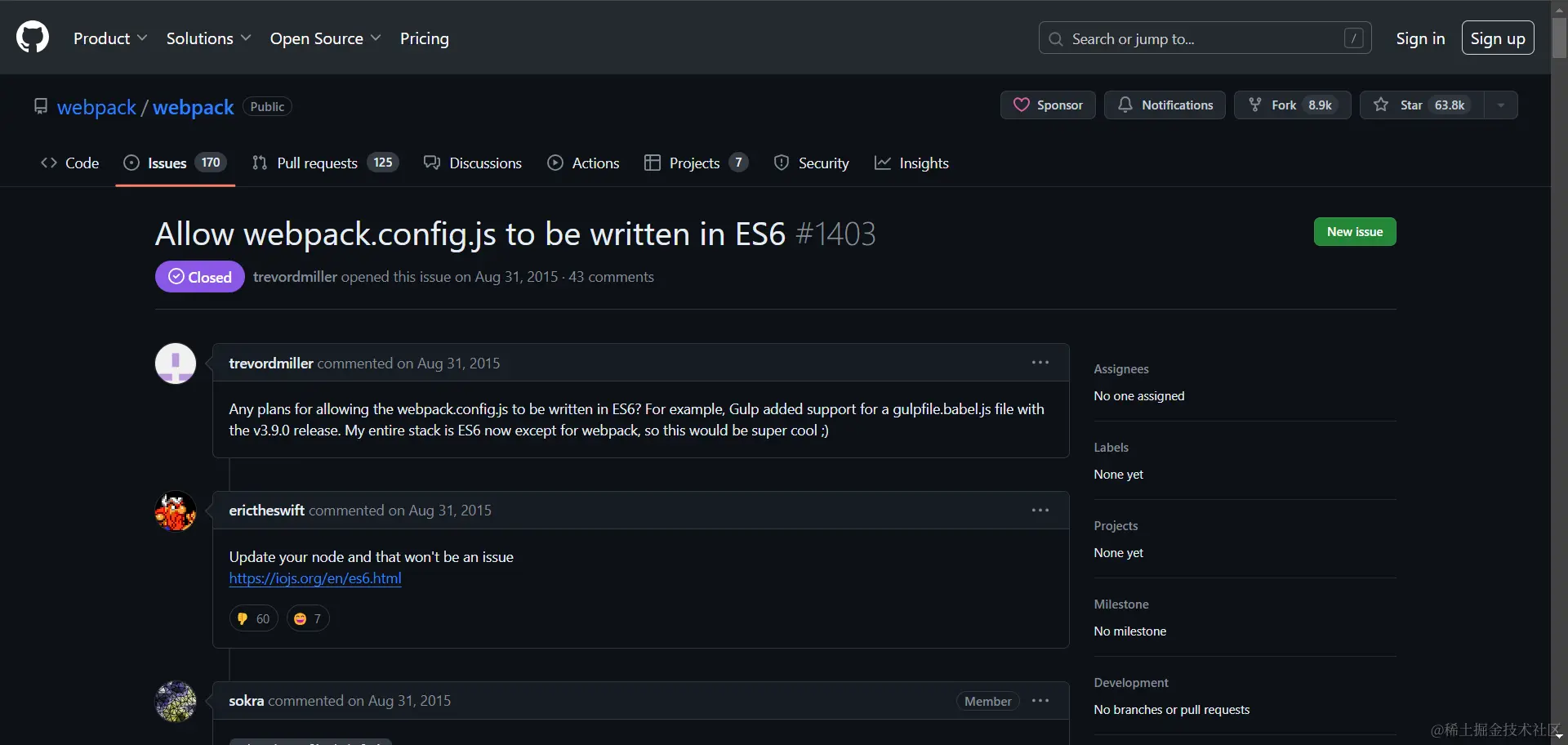Click the thumbs down reaction with 60
Screen dimensions: 1568x745
tap(254, 619)
